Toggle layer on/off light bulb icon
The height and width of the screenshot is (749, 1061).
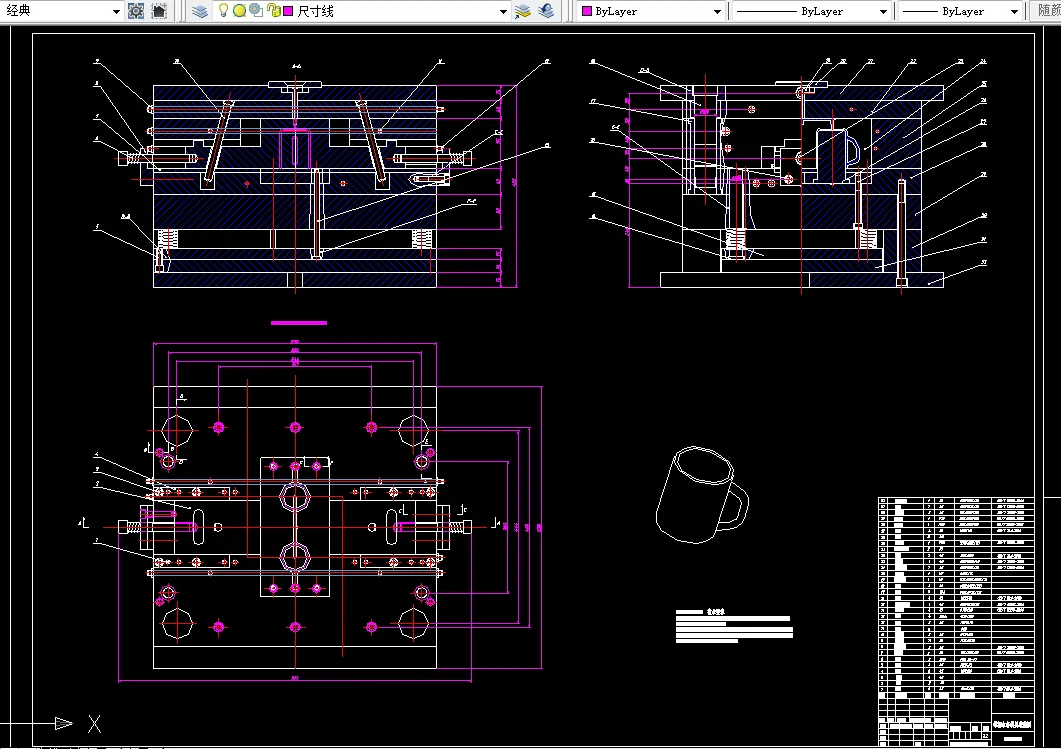tap(223, 10)
